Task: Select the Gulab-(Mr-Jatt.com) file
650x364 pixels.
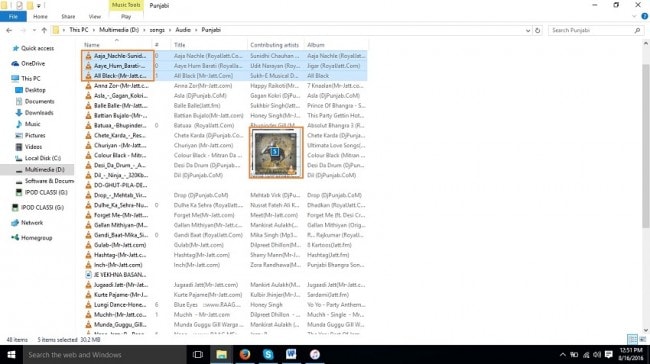Action: tap(119, 245)
